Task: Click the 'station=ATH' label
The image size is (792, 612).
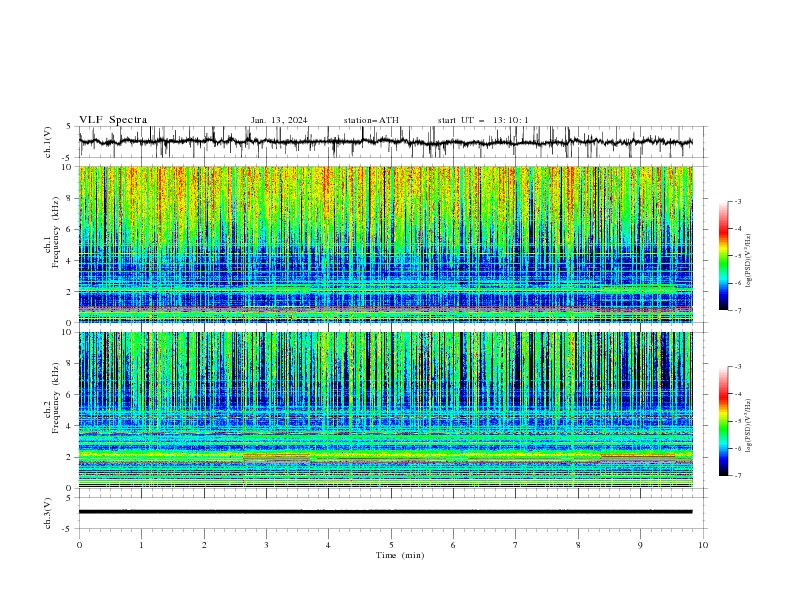Action: [x=371, y=120]
